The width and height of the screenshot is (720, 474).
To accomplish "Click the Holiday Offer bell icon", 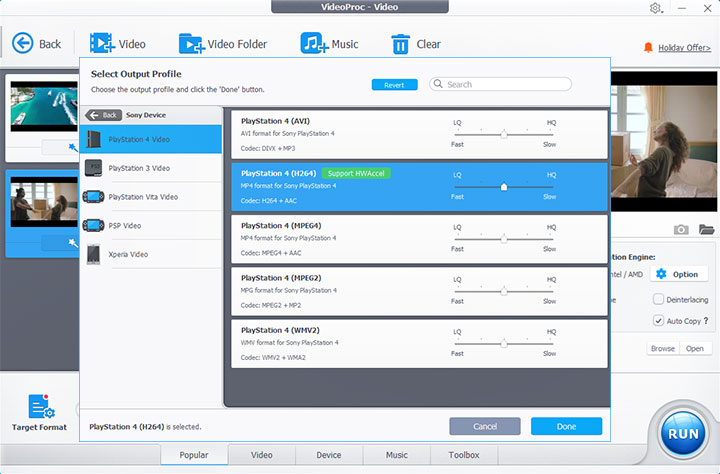I will tap(648, 47).
